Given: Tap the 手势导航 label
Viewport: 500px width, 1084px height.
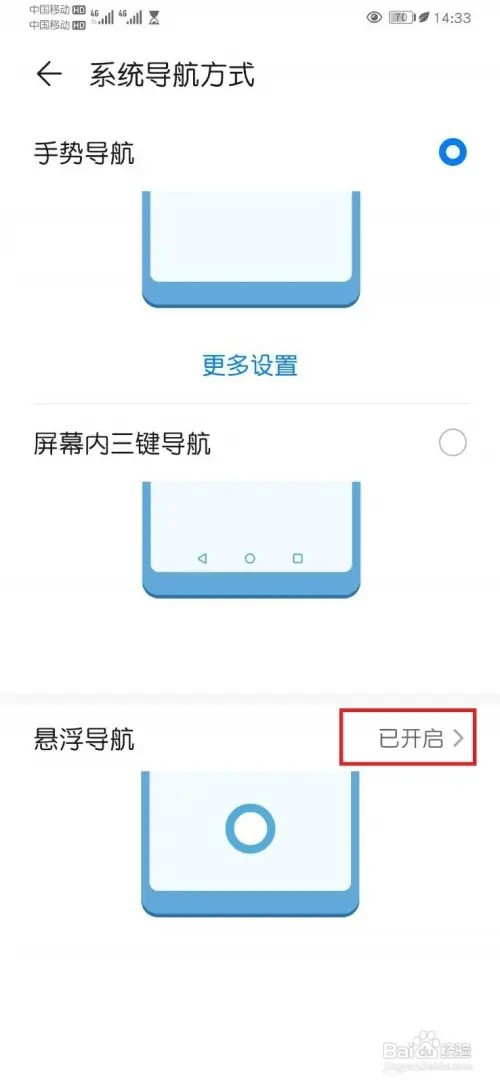Looking at the screenshot, I should pos(84,153).
